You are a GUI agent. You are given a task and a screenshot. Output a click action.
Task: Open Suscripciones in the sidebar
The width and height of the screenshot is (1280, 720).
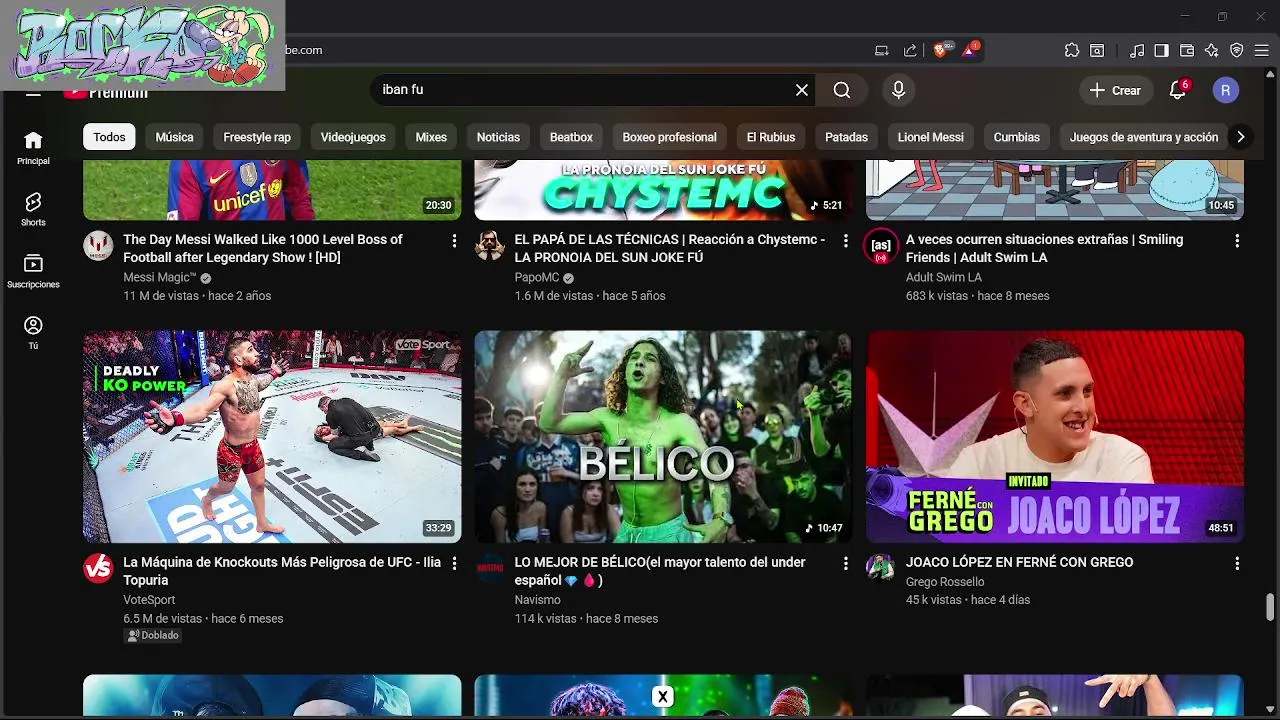click(33, 271)
